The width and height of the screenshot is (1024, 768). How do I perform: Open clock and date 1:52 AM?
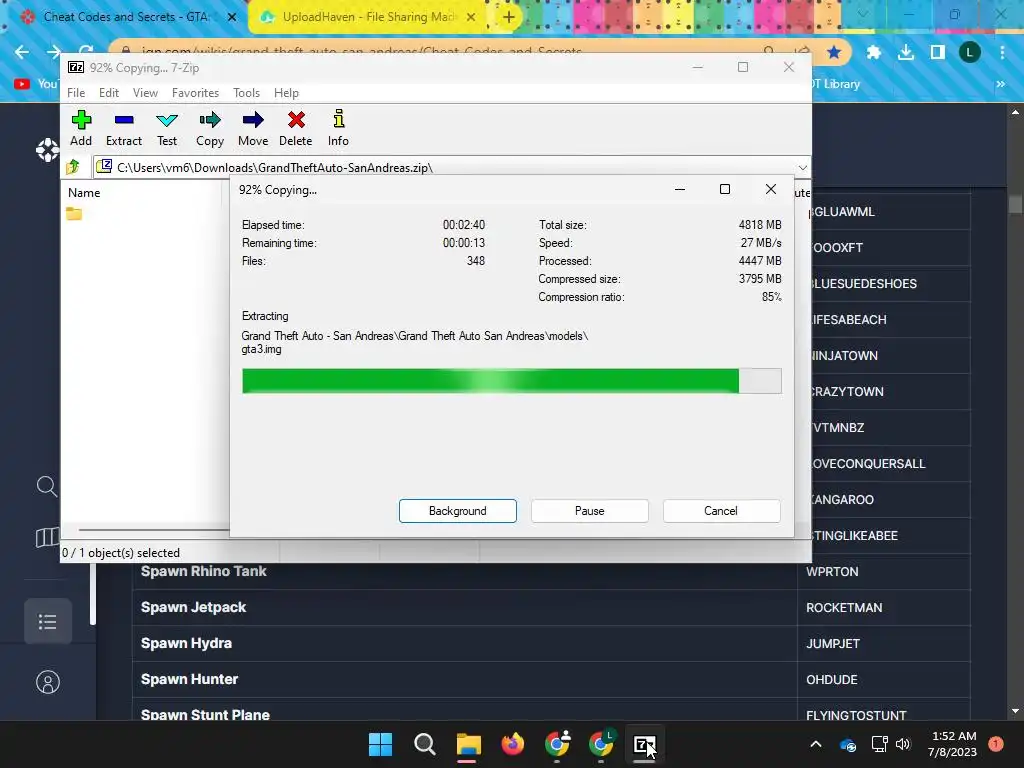click(x=953, y=744)
